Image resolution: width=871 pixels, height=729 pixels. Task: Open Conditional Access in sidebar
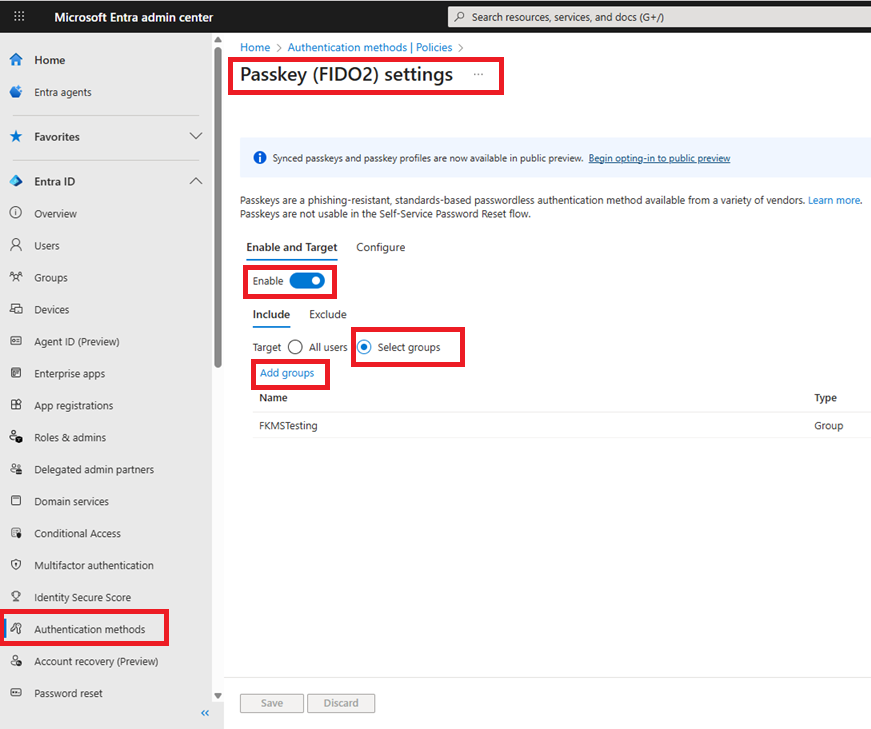pyautogui.click(x=77, y=533)
